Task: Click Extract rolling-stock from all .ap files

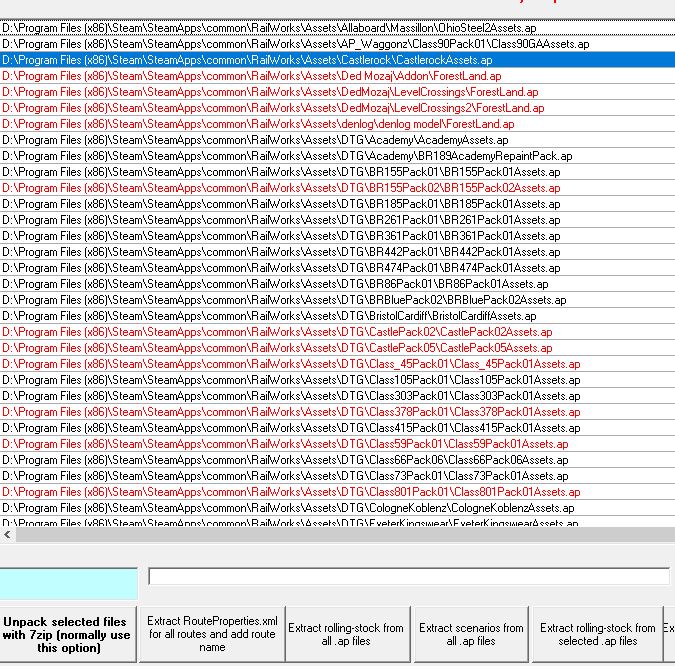Action: 347,634
